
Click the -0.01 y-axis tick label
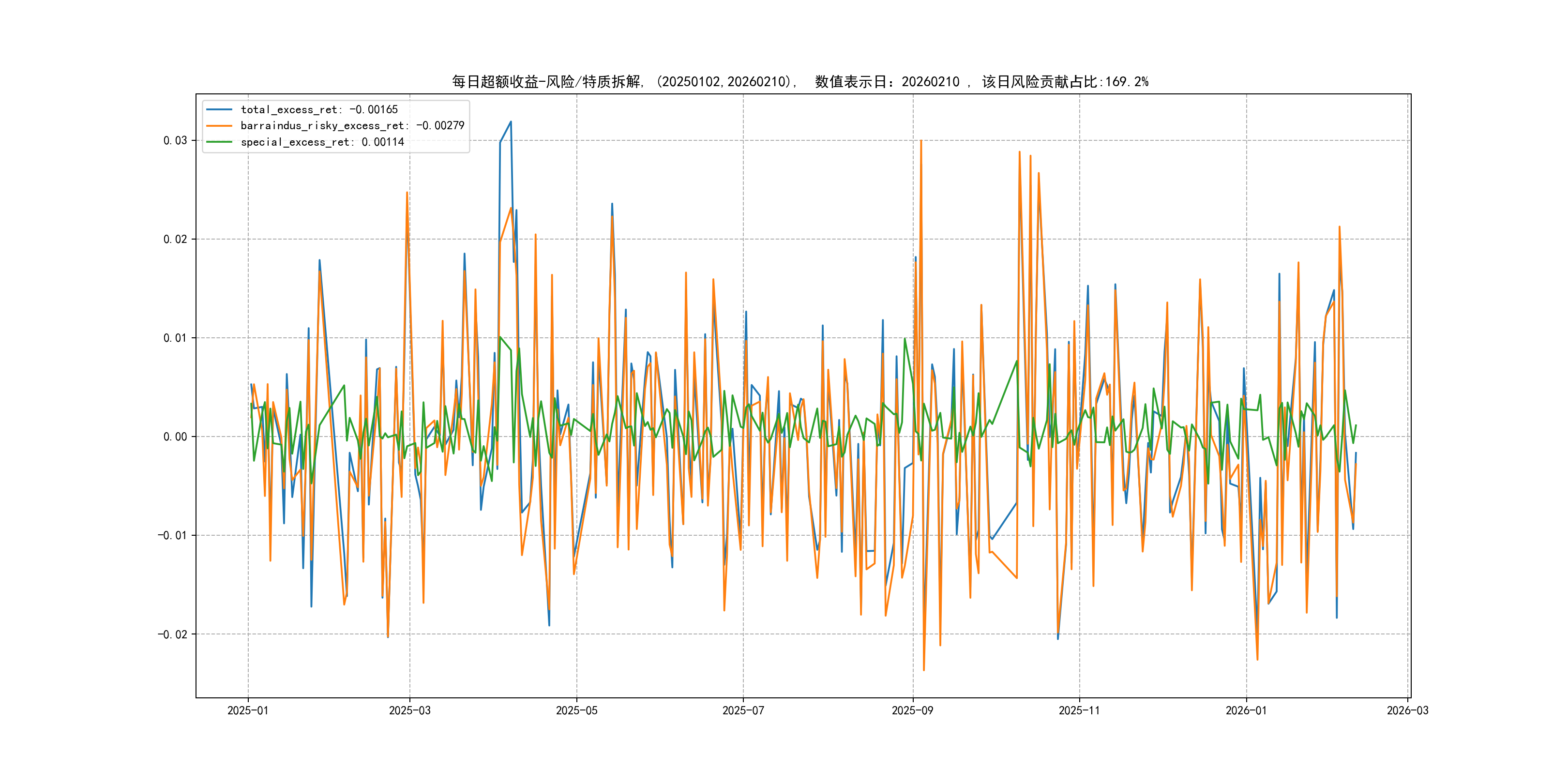point(172,536)
